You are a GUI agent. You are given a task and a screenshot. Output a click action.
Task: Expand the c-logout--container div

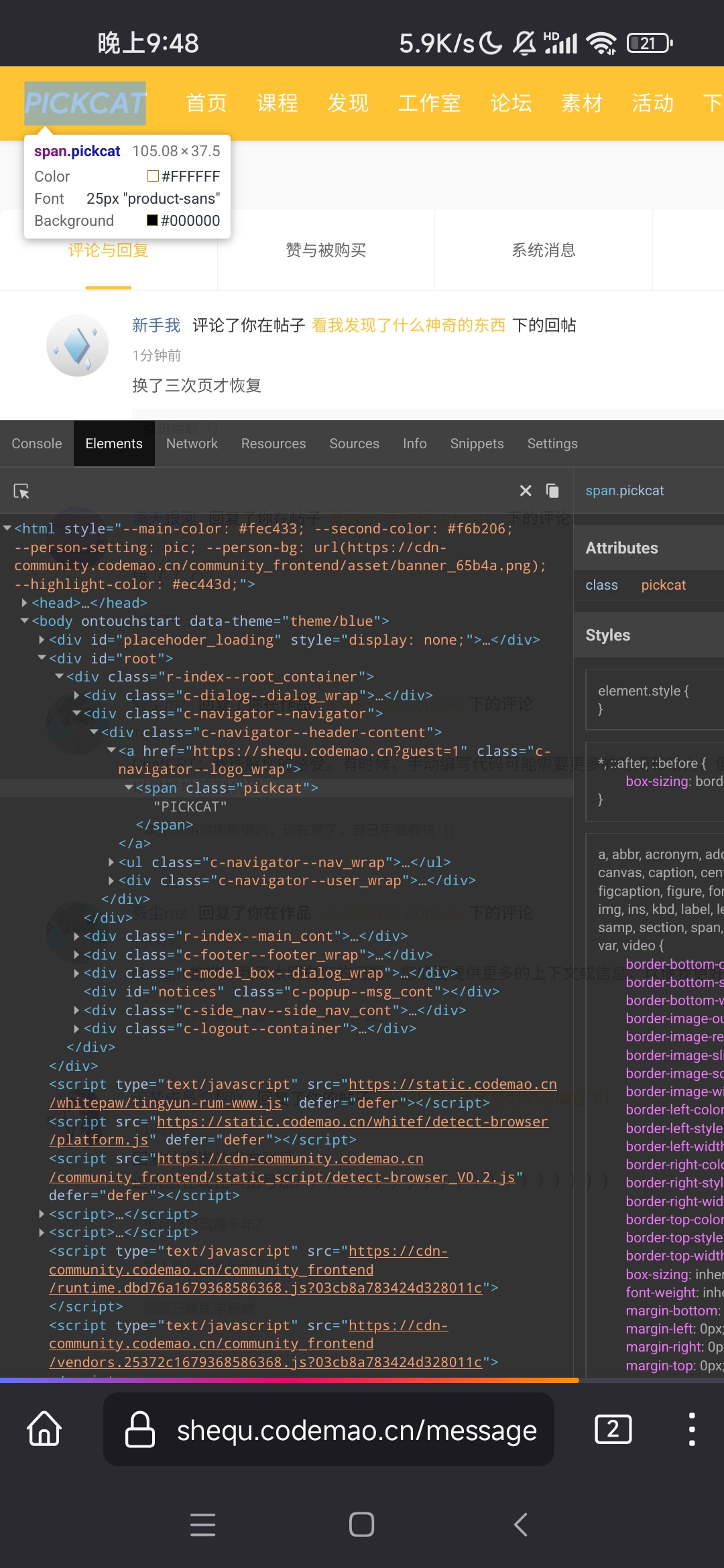[77, 1028]
